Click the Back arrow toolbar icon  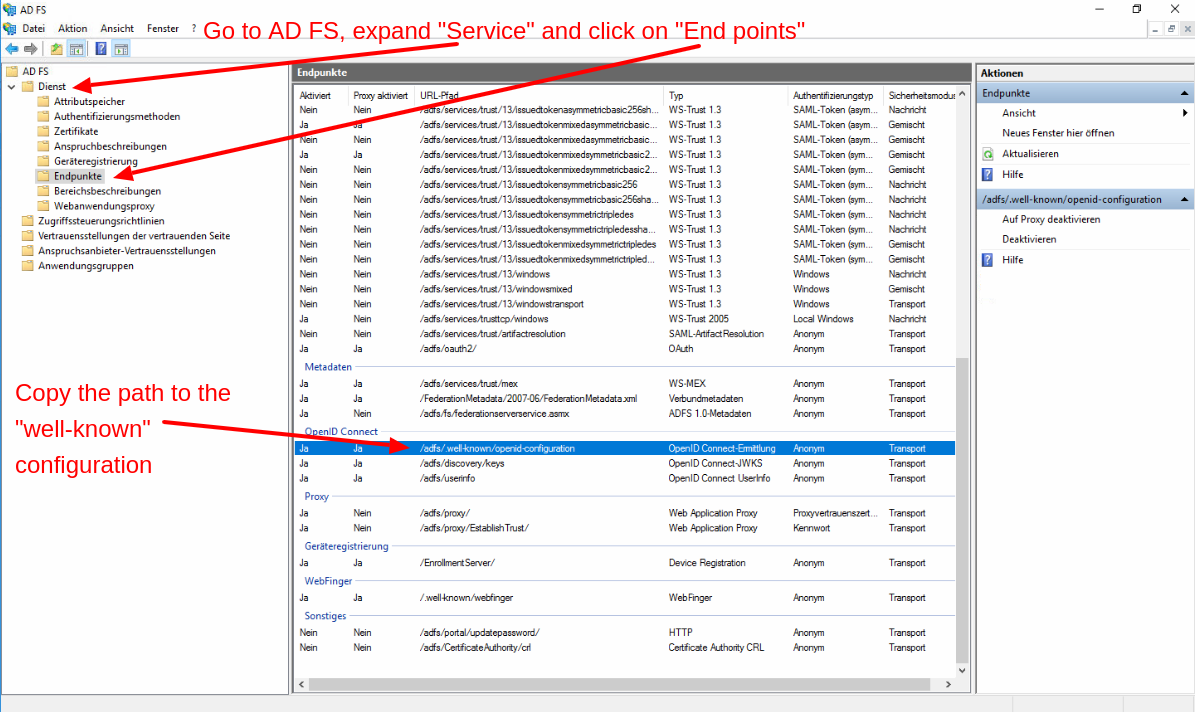click(x=11, y=49)
